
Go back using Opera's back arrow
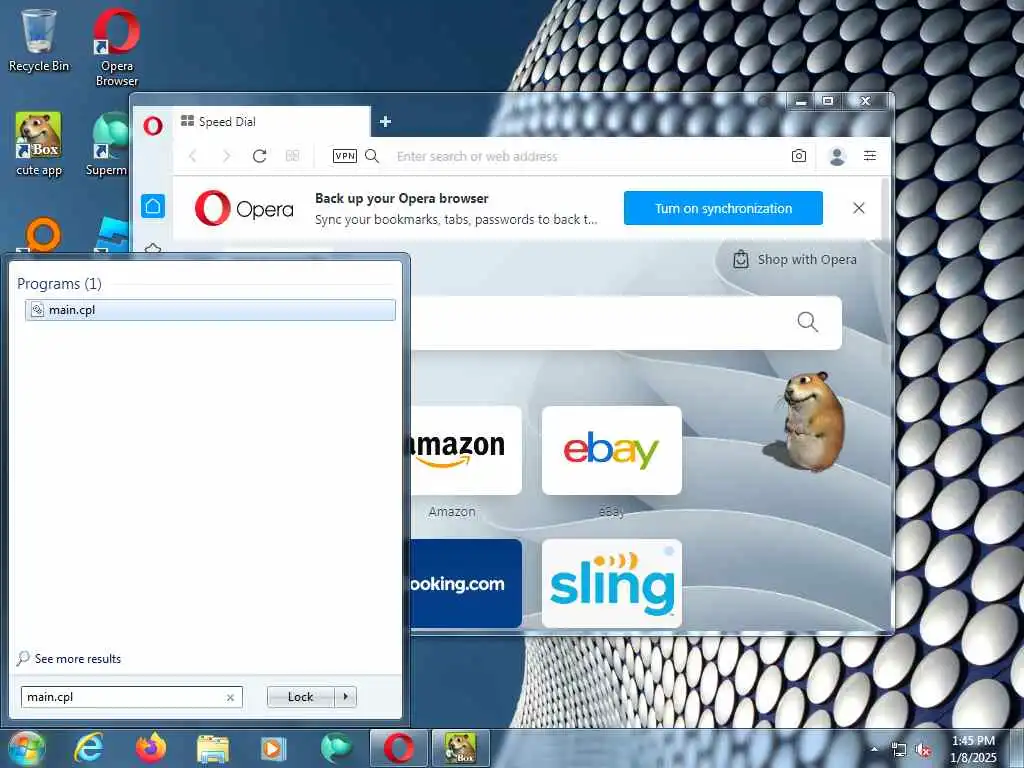pos(193,156)
